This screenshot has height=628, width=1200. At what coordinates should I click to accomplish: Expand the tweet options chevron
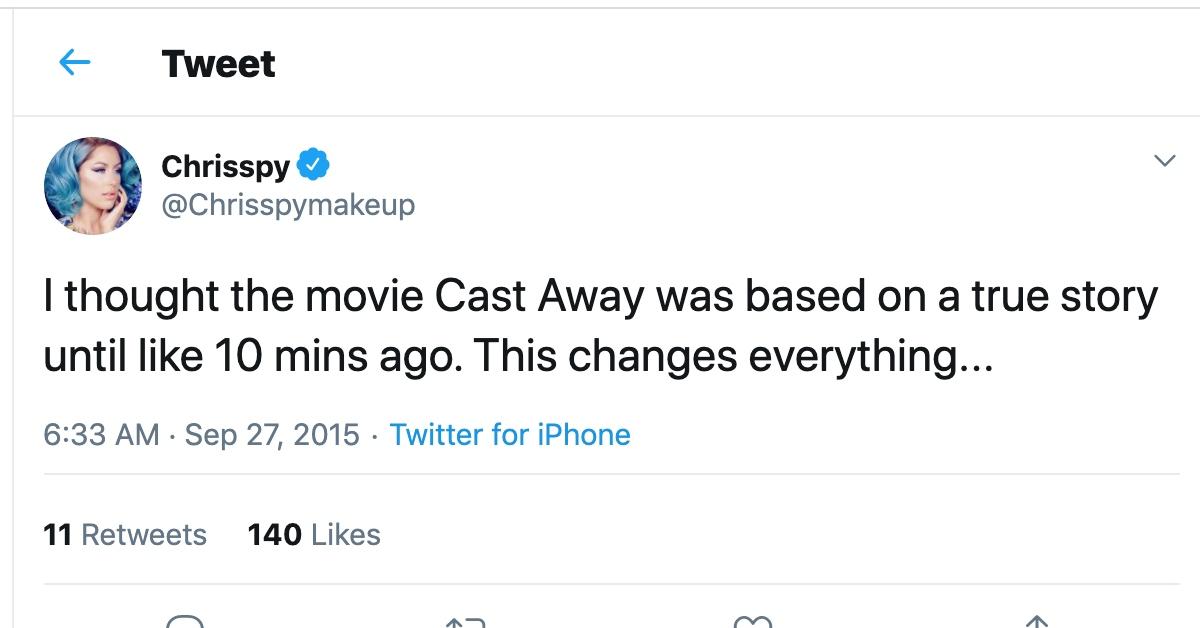(x=1164, y=161)
